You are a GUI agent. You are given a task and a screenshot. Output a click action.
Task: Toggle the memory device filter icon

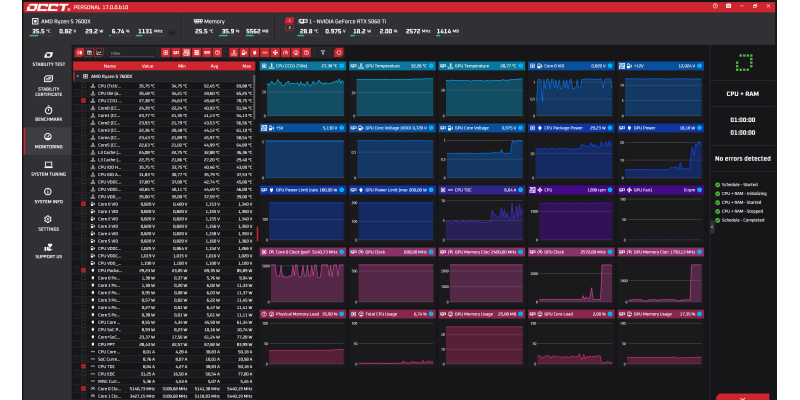207,53
